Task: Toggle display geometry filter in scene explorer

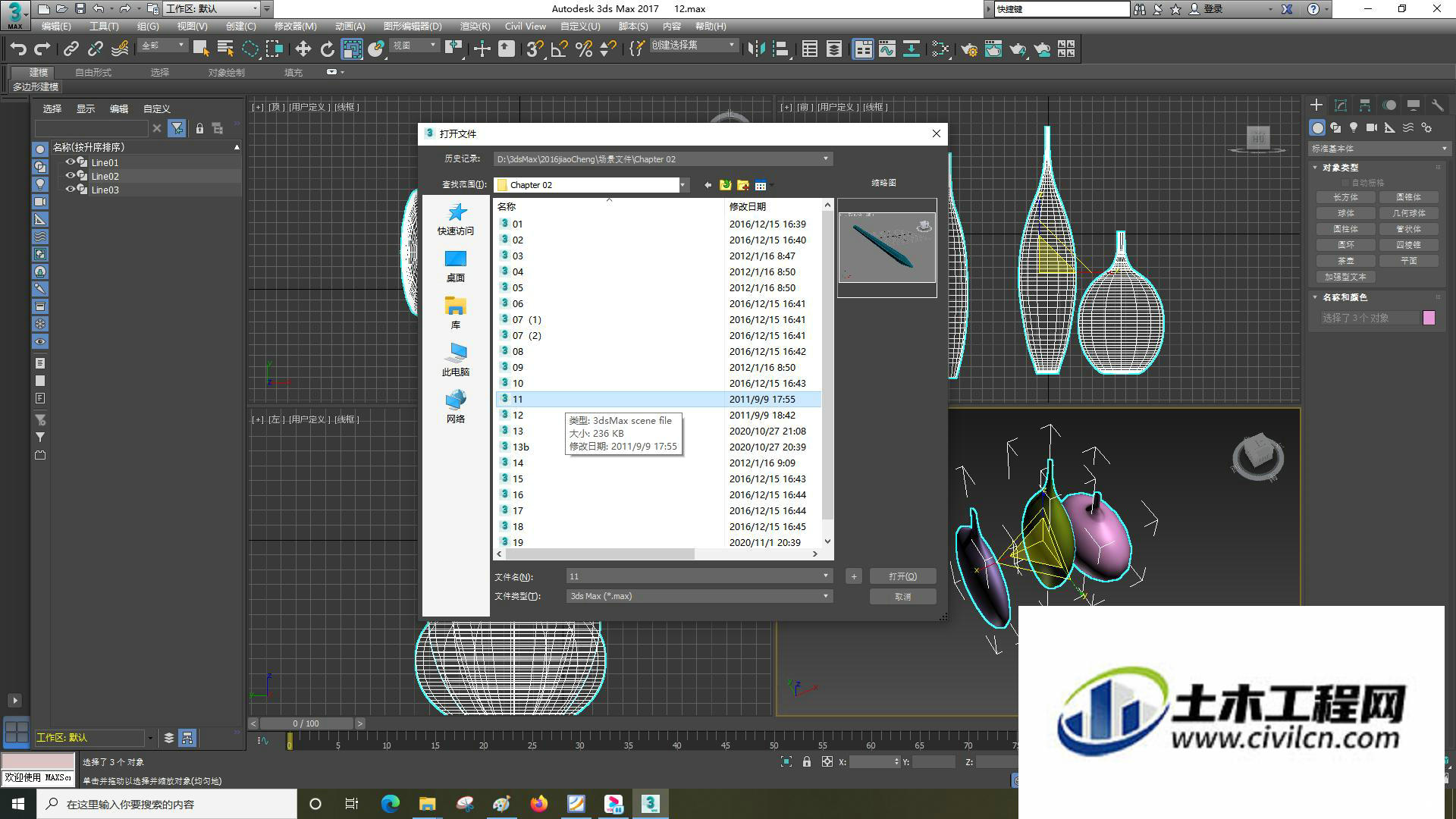Action: pos(40,149)
